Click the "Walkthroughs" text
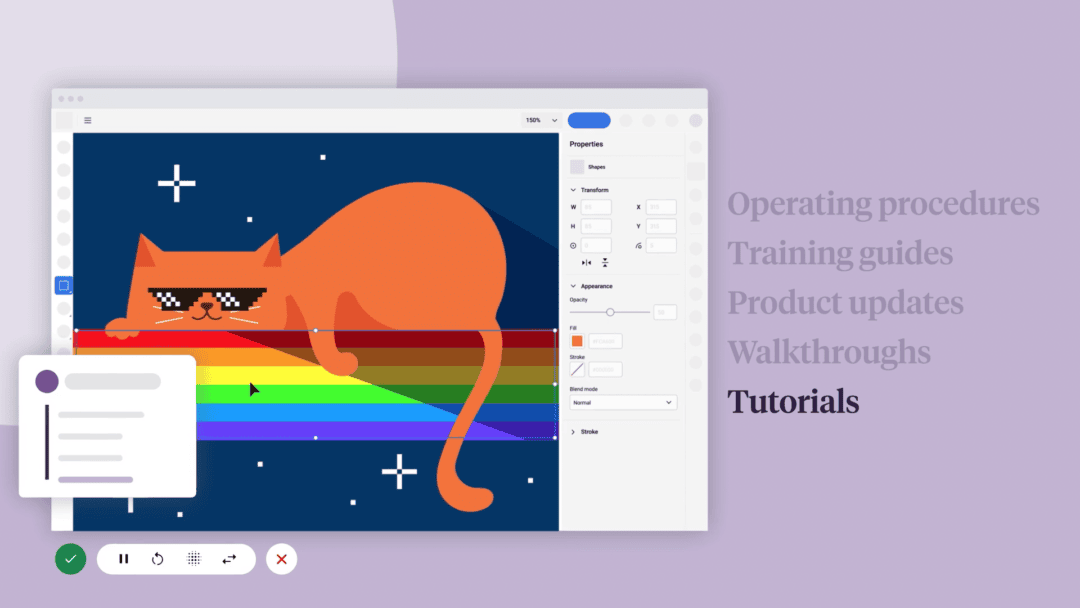1080x608 pixels. tap(829, 352)
